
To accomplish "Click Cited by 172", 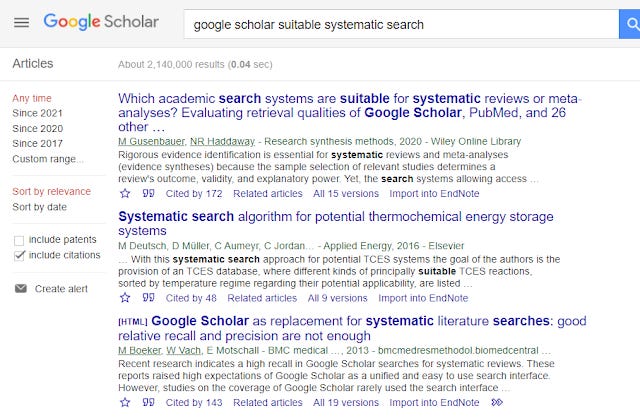I will (194, 193).
